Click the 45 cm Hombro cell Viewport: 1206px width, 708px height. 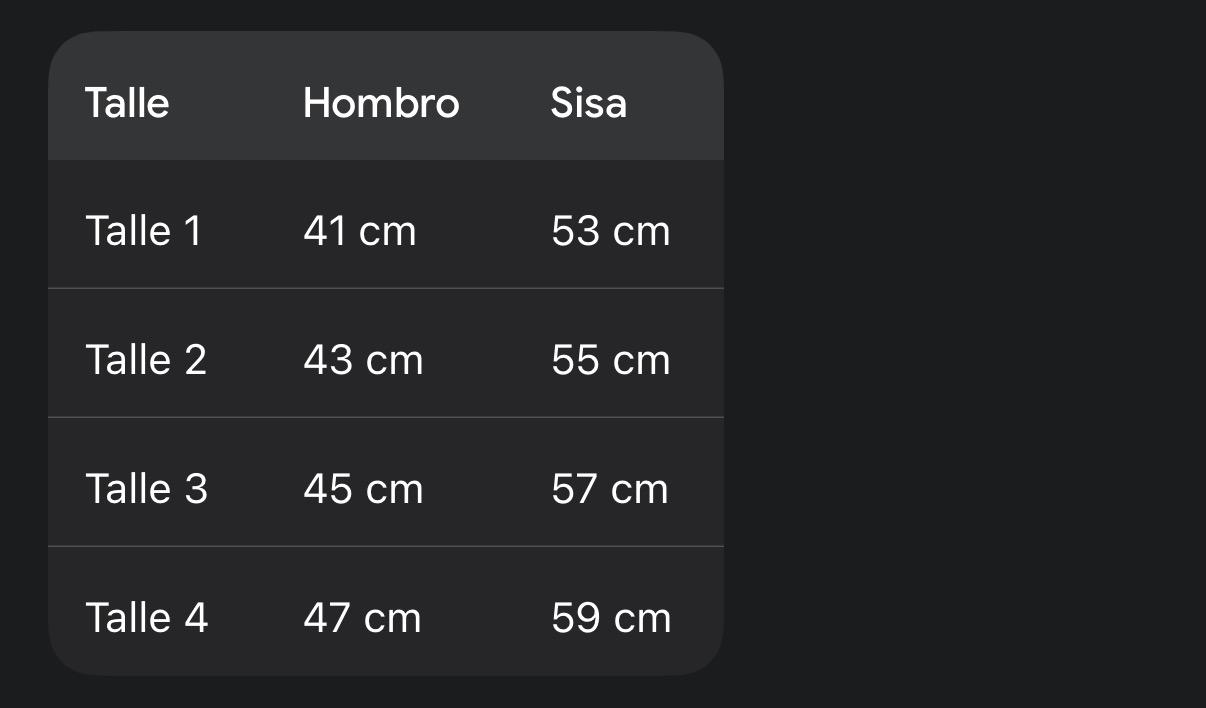tap(363, 489)
